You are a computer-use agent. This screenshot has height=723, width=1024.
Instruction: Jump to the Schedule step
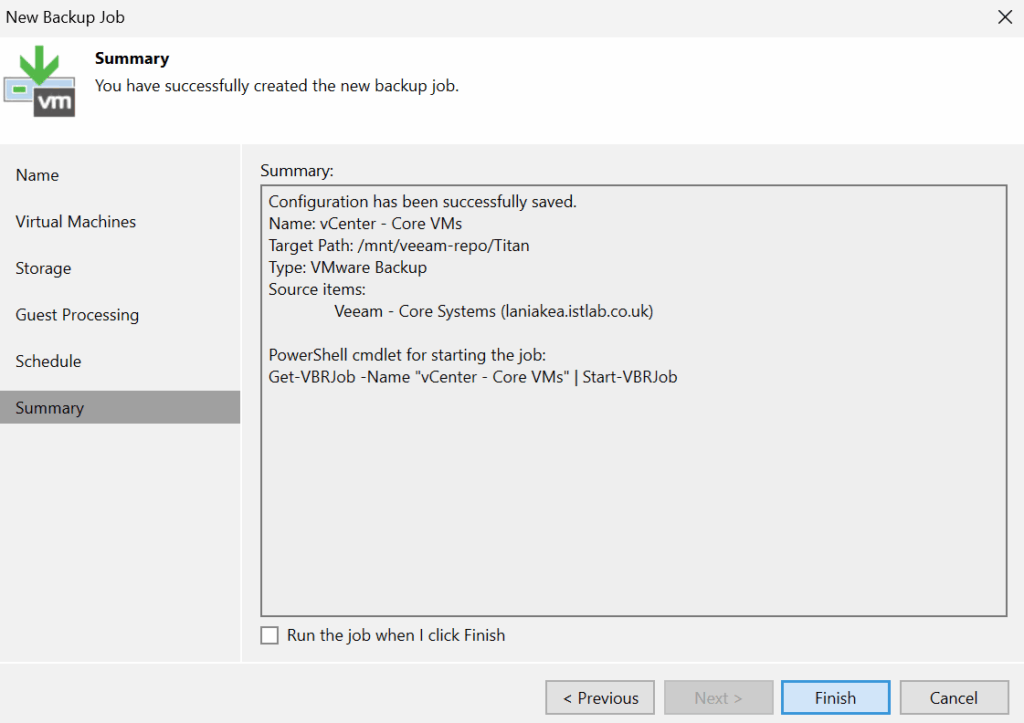tap(48, 361)
